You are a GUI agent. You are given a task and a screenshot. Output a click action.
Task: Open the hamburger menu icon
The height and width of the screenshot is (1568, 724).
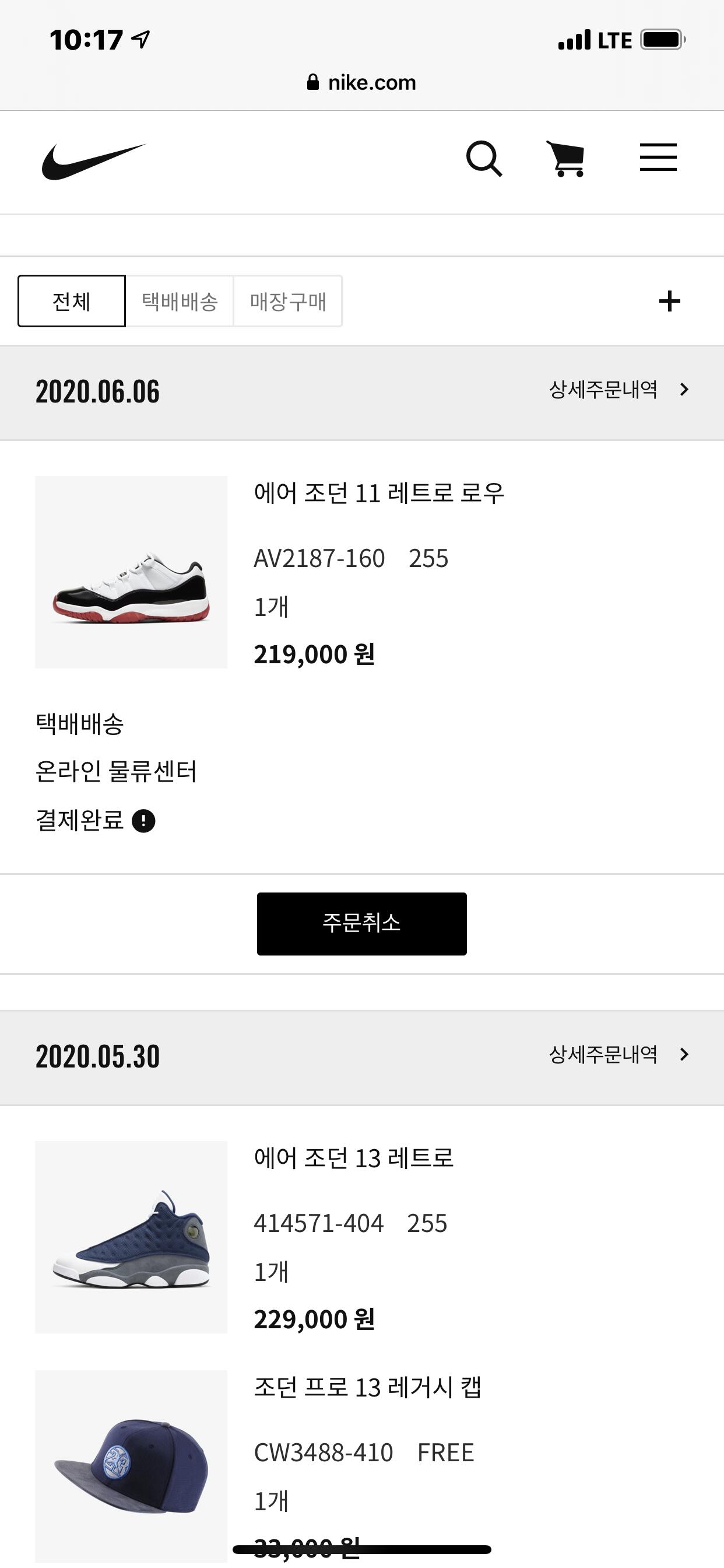(x=658, y=157)
